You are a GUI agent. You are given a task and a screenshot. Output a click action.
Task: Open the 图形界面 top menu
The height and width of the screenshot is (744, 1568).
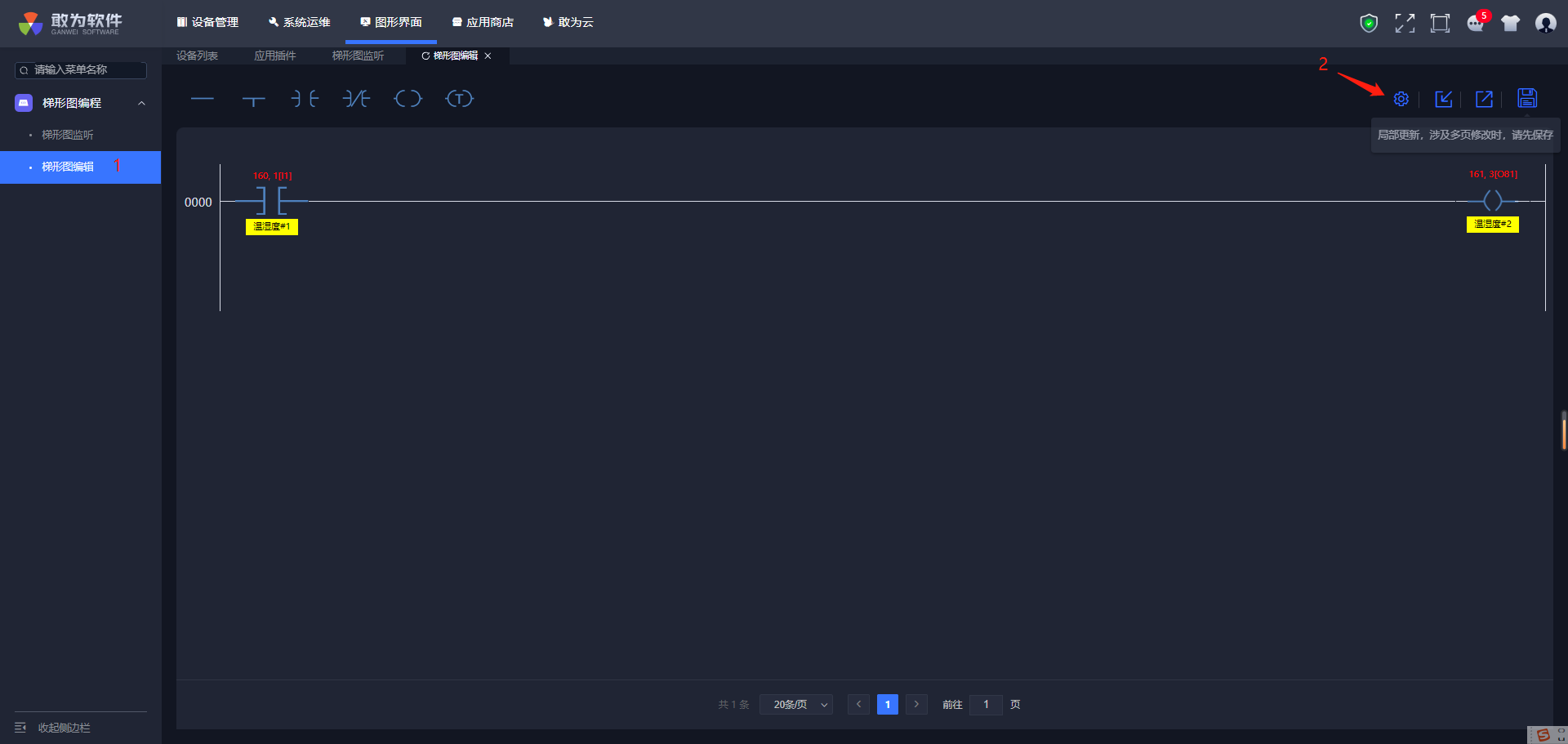[x=391, y=22]
